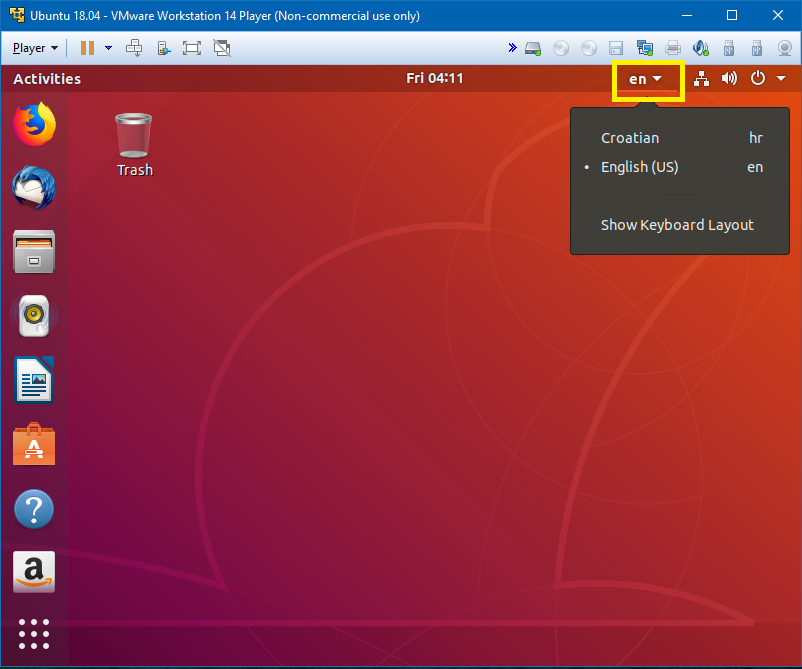Open LibreOffice Writer from the dock
This screenshot has height=669, width=802.
click(34, 380)
